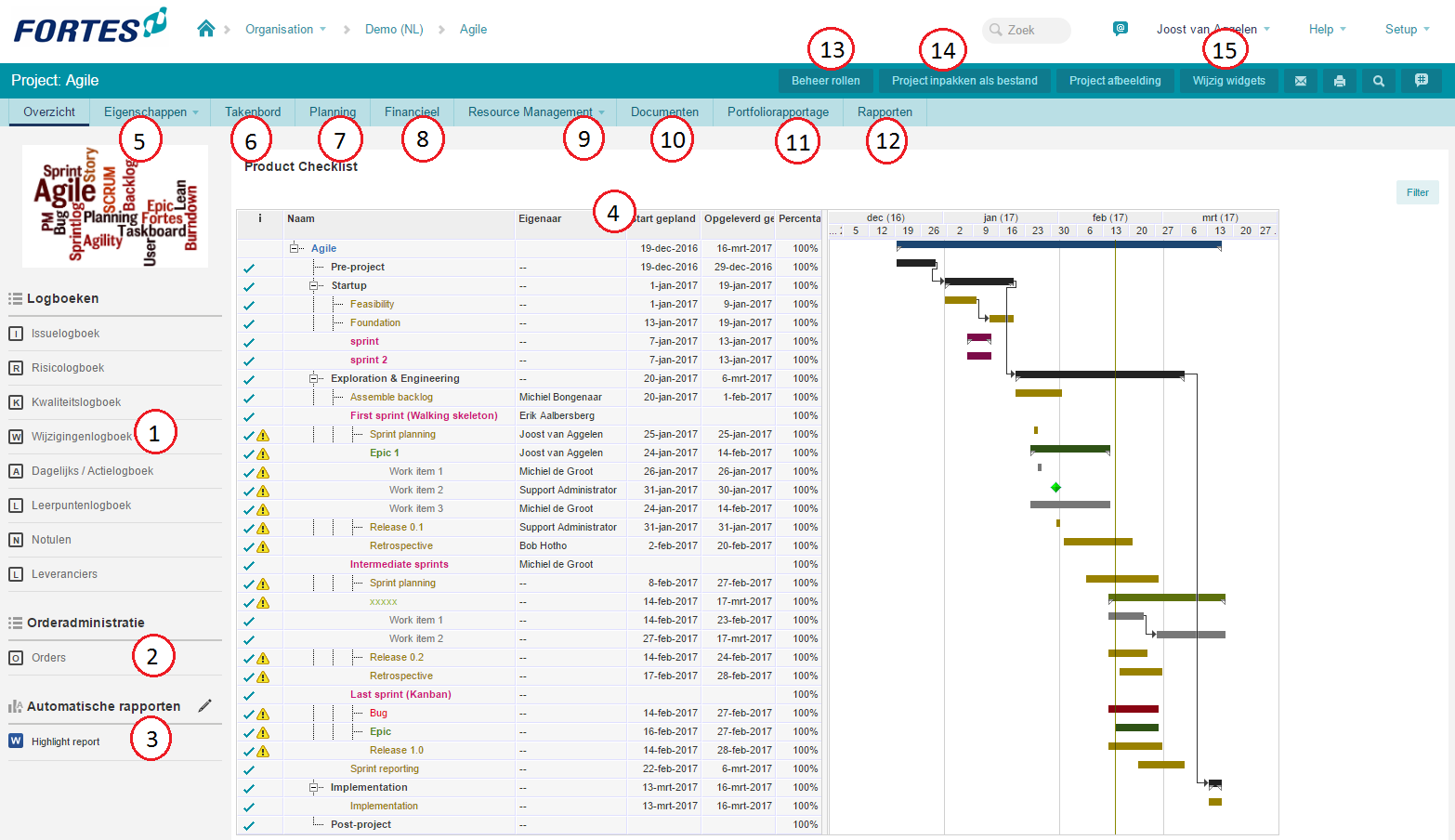Click the Beheer rollen button
This screenshot has width=1455, height=840.
pos(826,81)
